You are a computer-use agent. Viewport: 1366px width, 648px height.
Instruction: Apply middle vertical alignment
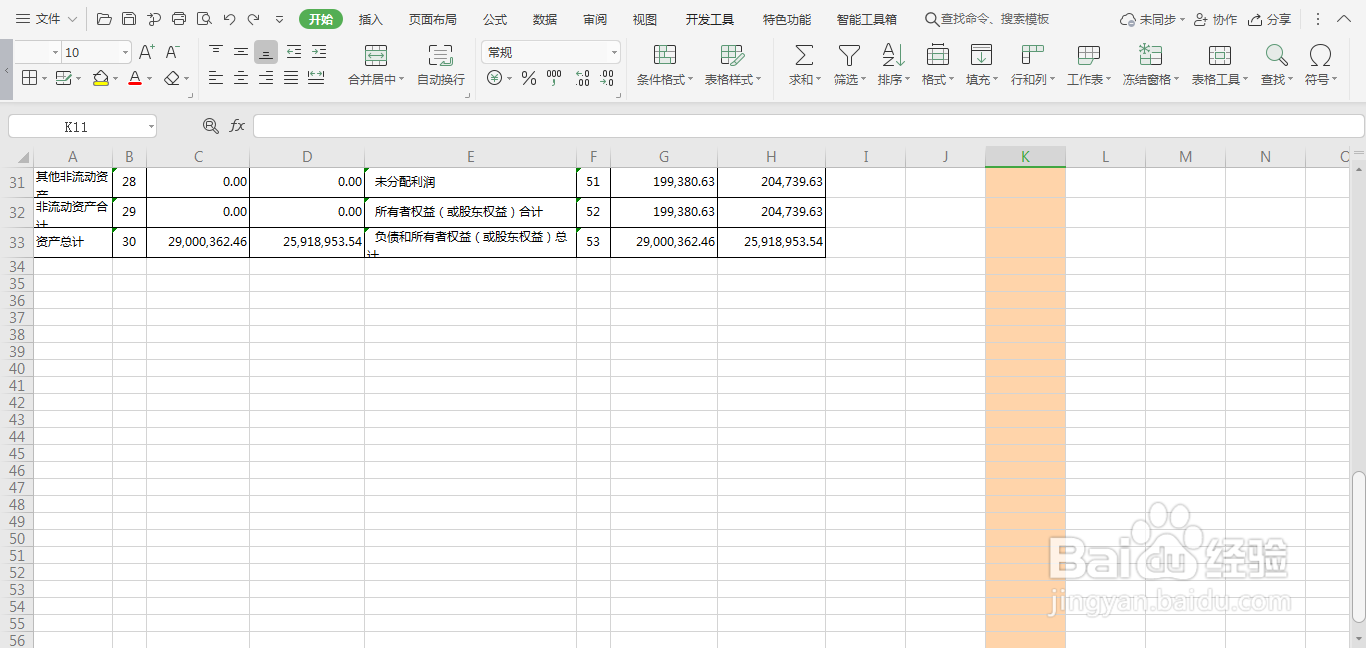[241, 52]
